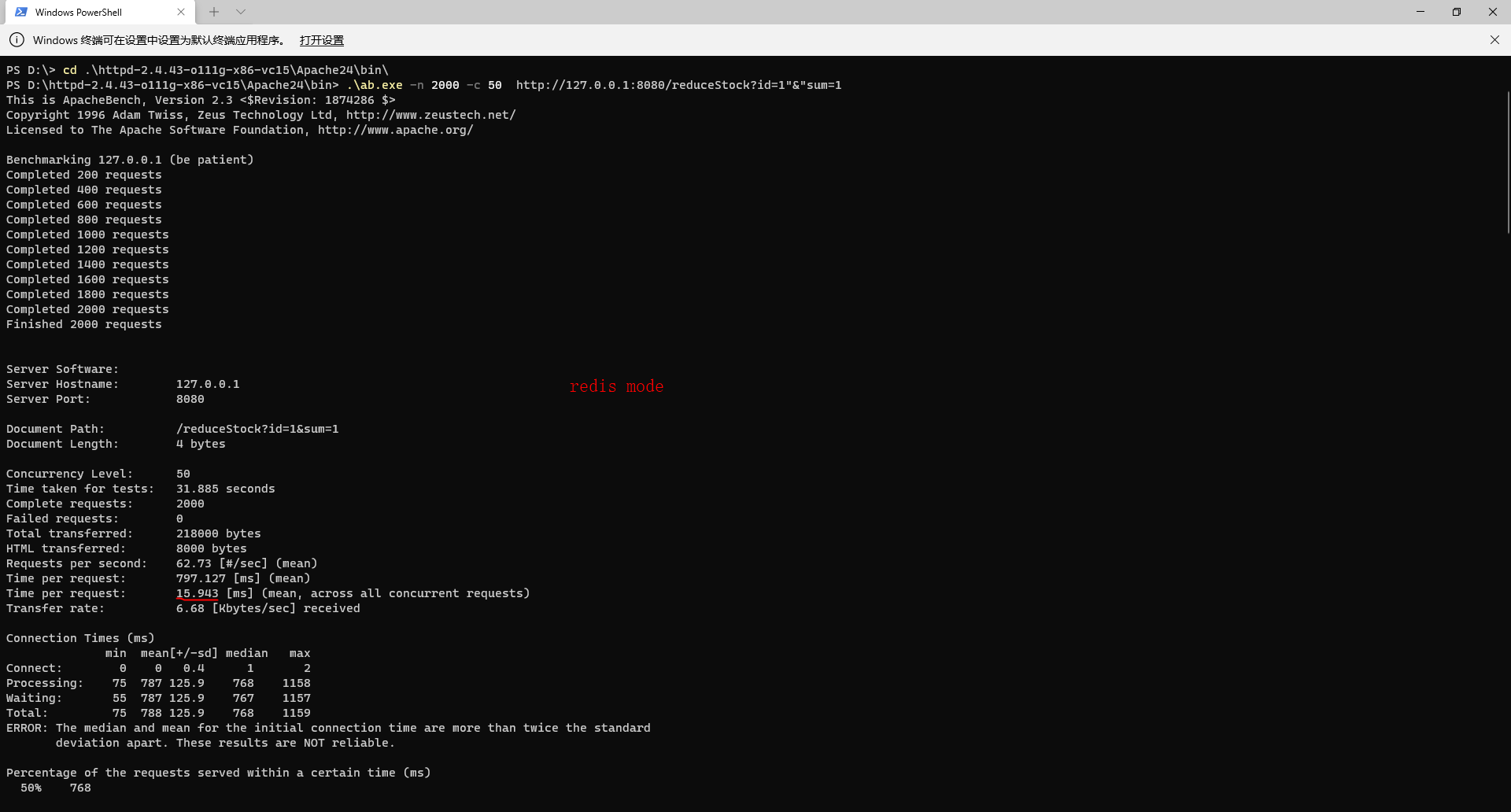Click the PowerShell icon in the tab
The width and height of the screenshot is (1511, 812).
click(x=21, y=12)
